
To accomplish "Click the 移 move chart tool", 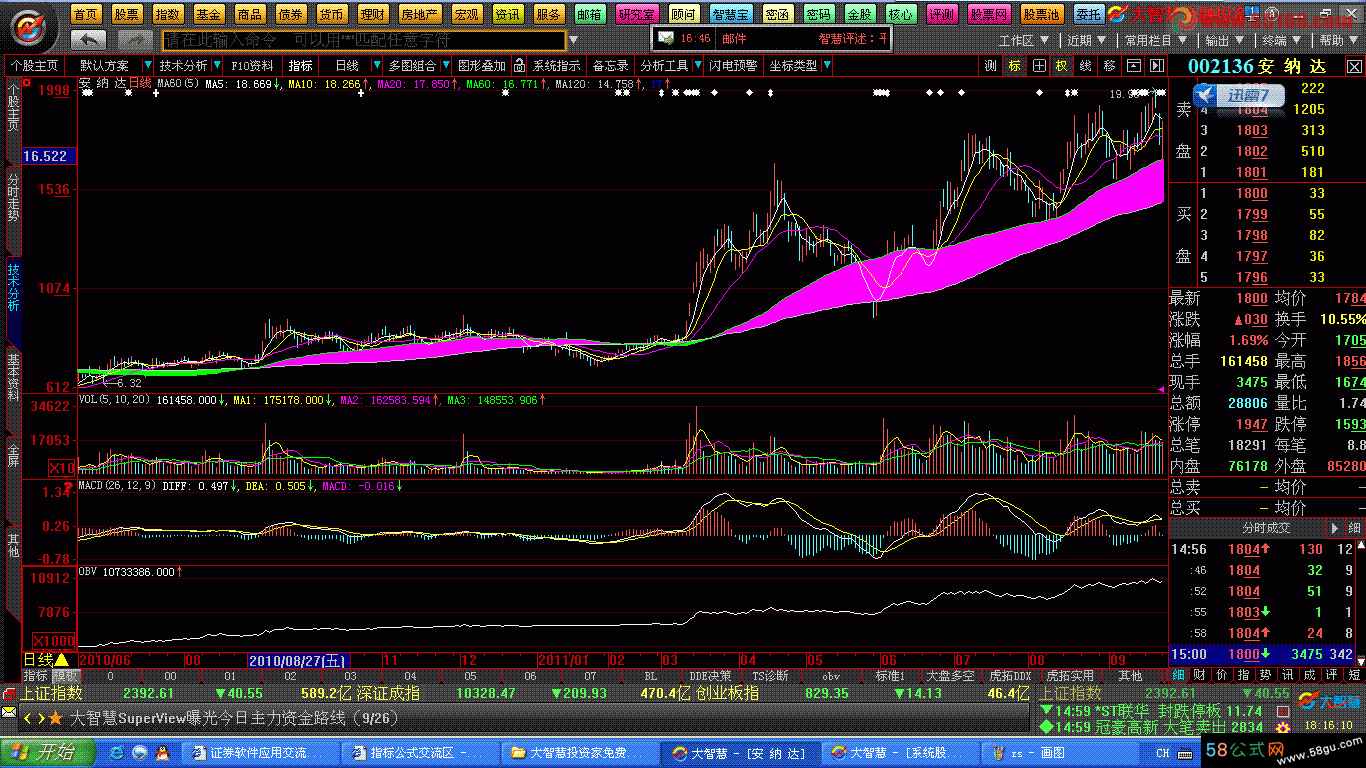I will 1109,66.
